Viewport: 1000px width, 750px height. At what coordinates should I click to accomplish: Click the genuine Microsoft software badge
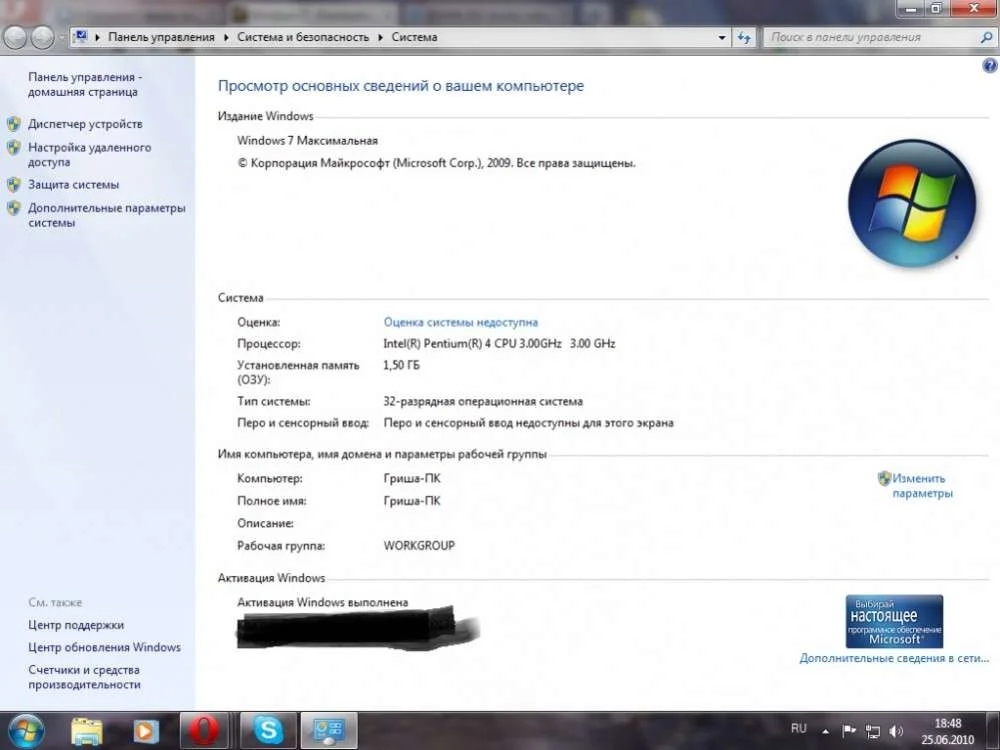(x=894, y=621)
